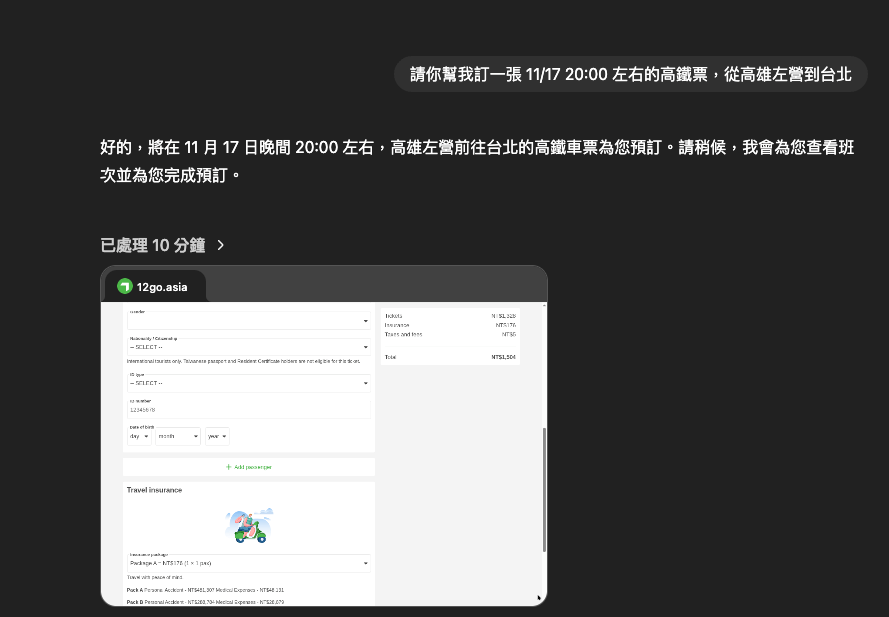Open the month of birth dropdown
Image resolution: width=889 pixels, height=617 pixels.
point(177,436)
